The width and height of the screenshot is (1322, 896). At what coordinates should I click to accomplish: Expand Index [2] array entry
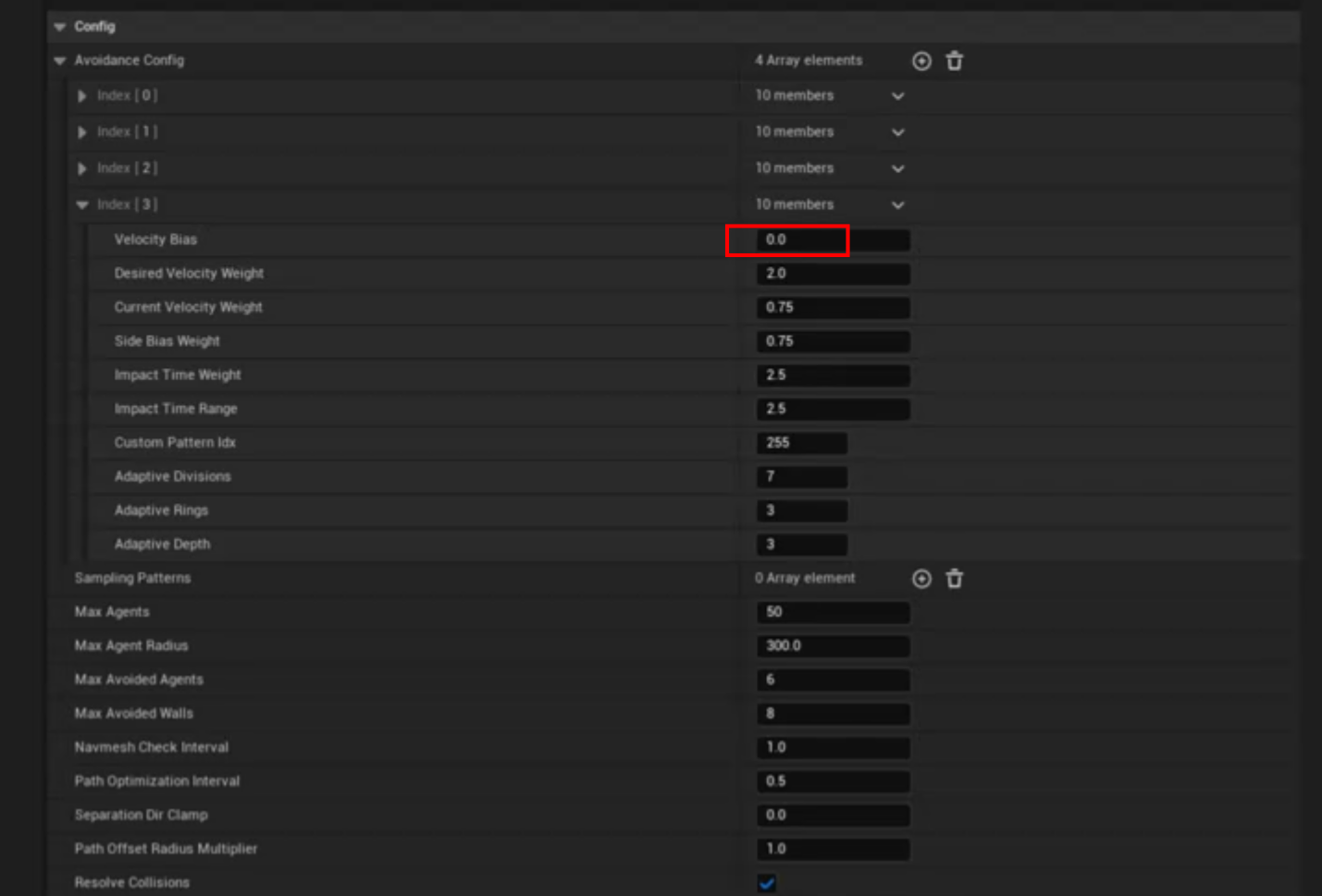coord(82,168)
